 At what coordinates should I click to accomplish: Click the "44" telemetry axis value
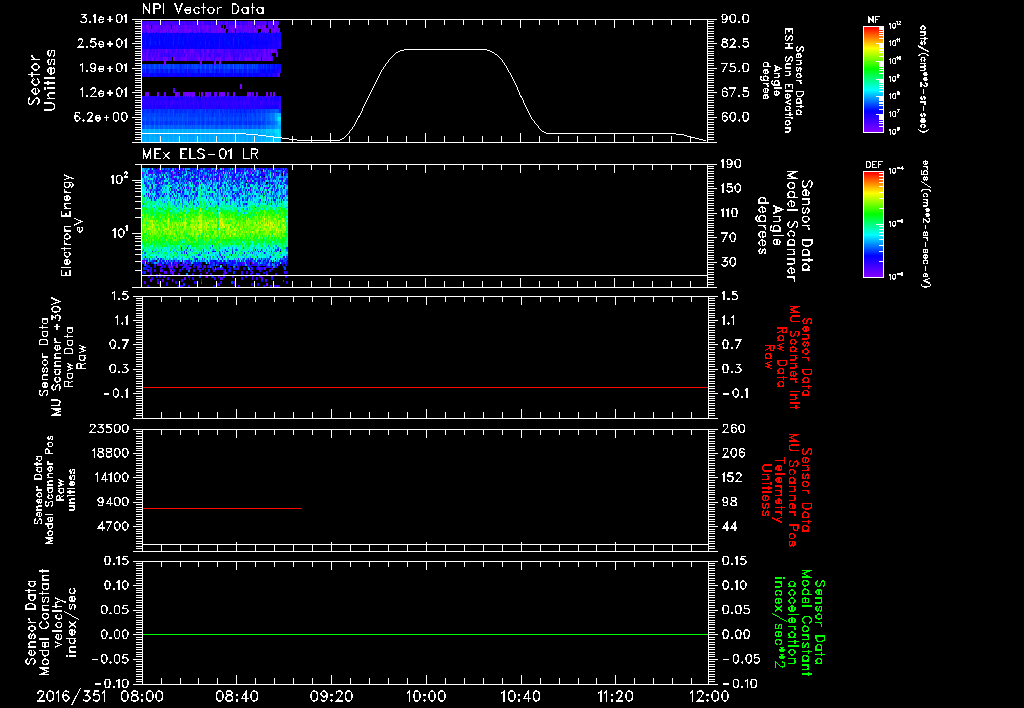point(730,526)
